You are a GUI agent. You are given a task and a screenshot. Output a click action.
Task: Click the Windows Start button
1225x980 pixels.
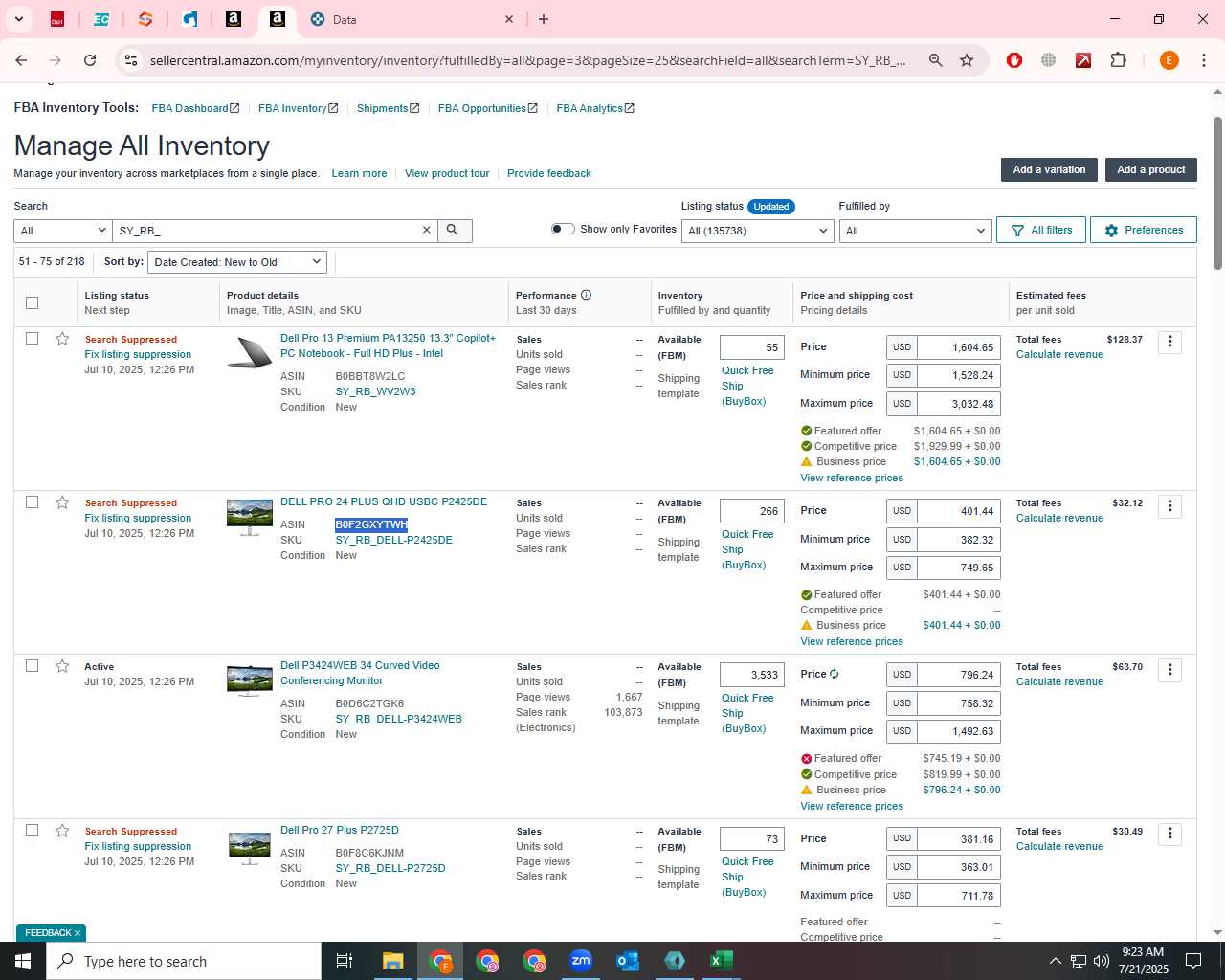click(23, 961)
